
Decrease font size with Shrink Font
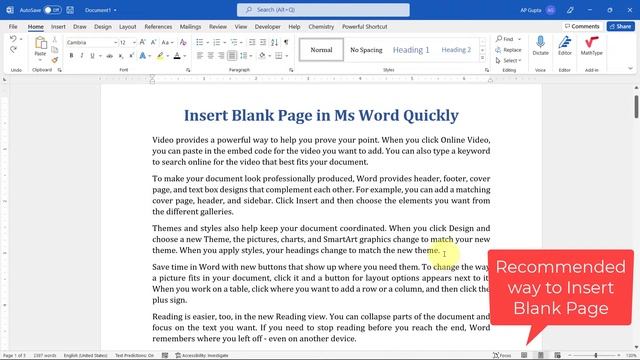(x=153, y=42)
